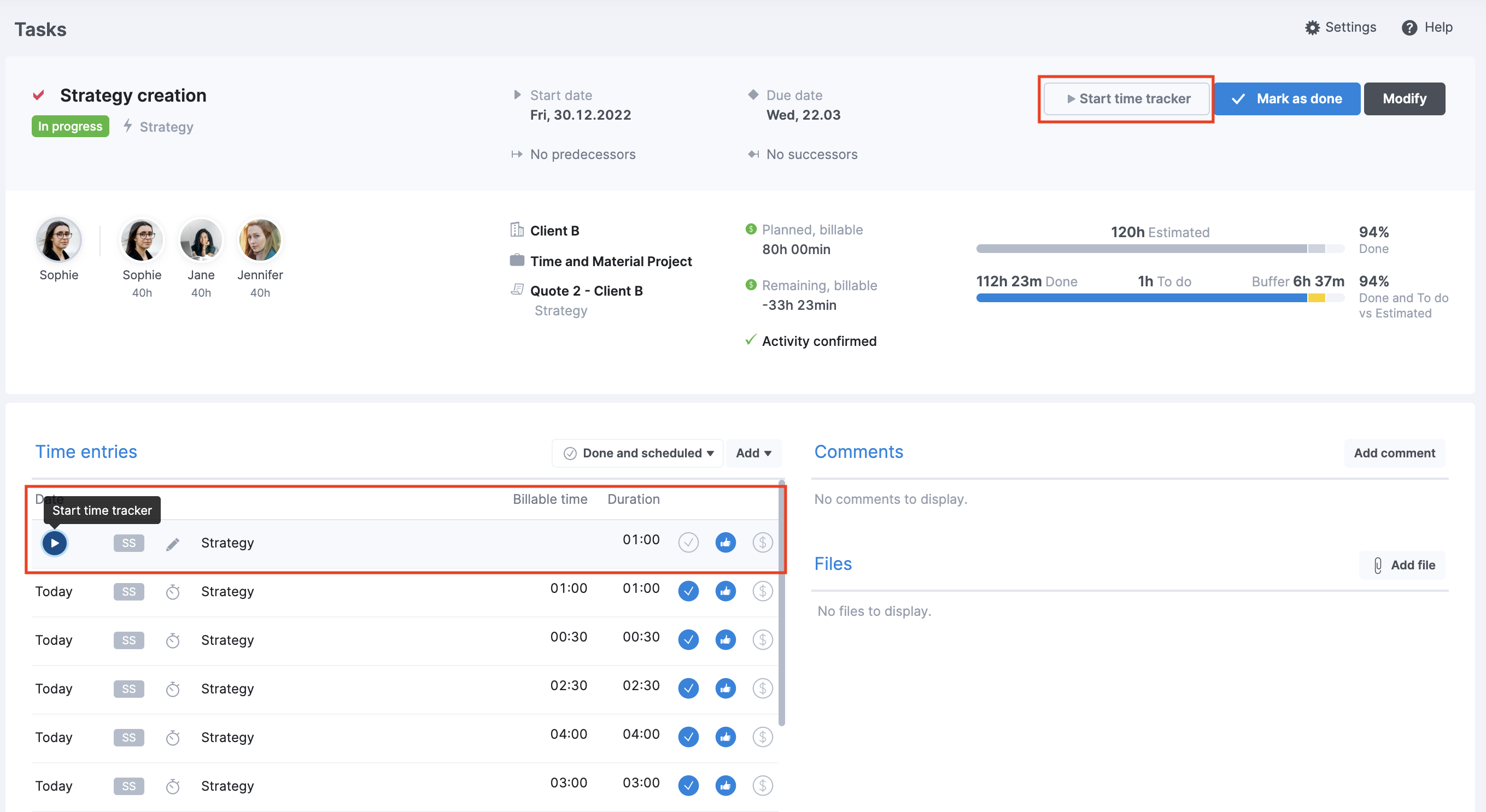Toggle done checkmark on the Today 02:30 entry
The width and height of the screenshot is (1486, 812).
tap(688, 688)
